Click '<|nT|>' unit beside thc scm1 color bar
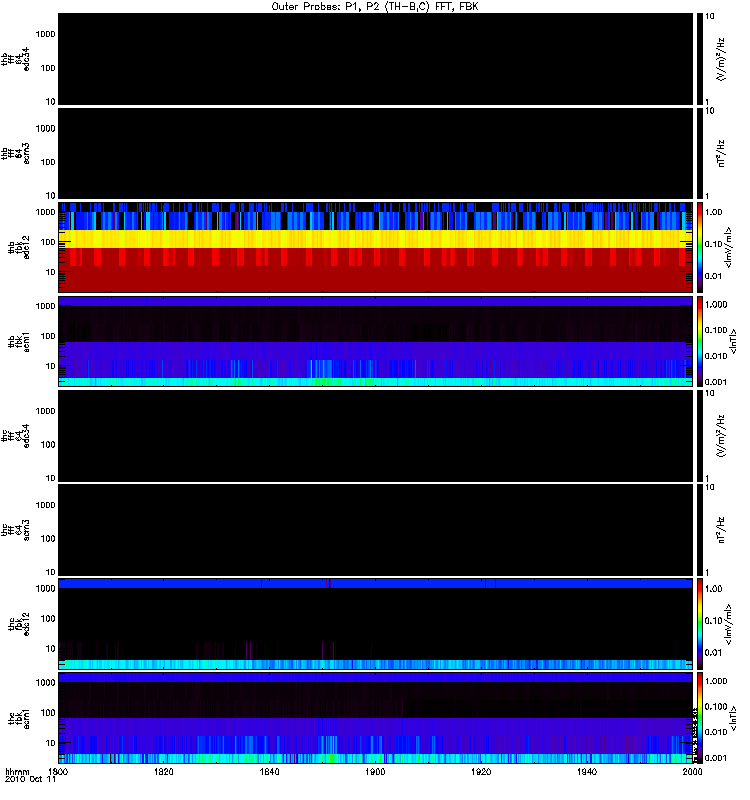Screen dimensions: 750x800 click(733, 718)
